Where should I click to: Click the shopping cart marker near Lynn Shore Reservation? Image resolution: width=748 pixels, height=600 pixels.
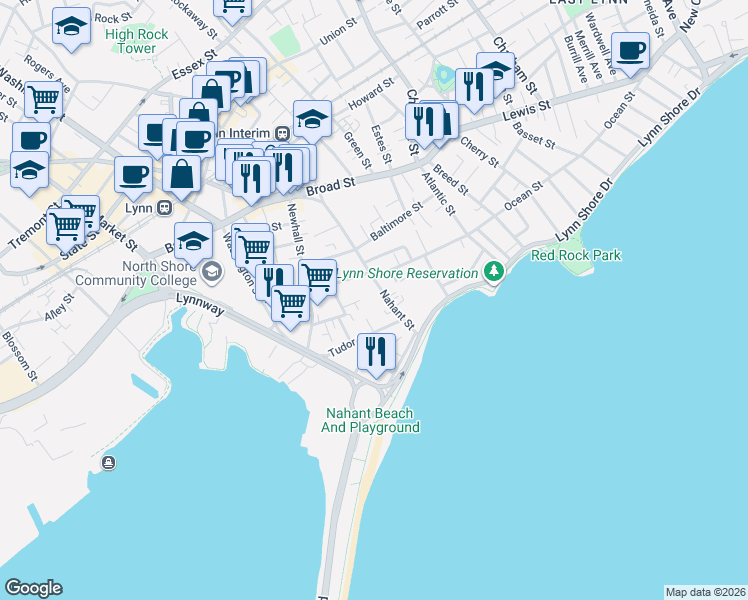(x=318, y=279)
